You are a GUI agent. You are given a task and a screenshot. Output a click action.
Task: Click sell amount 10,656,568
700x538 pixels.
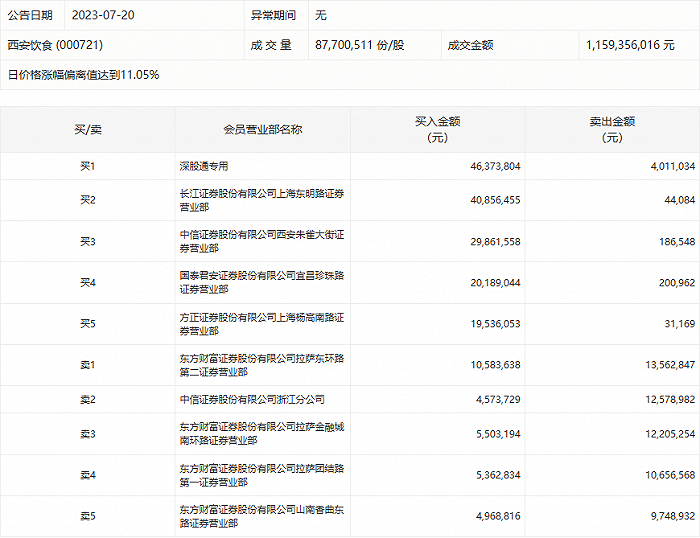tap(670, 475)
